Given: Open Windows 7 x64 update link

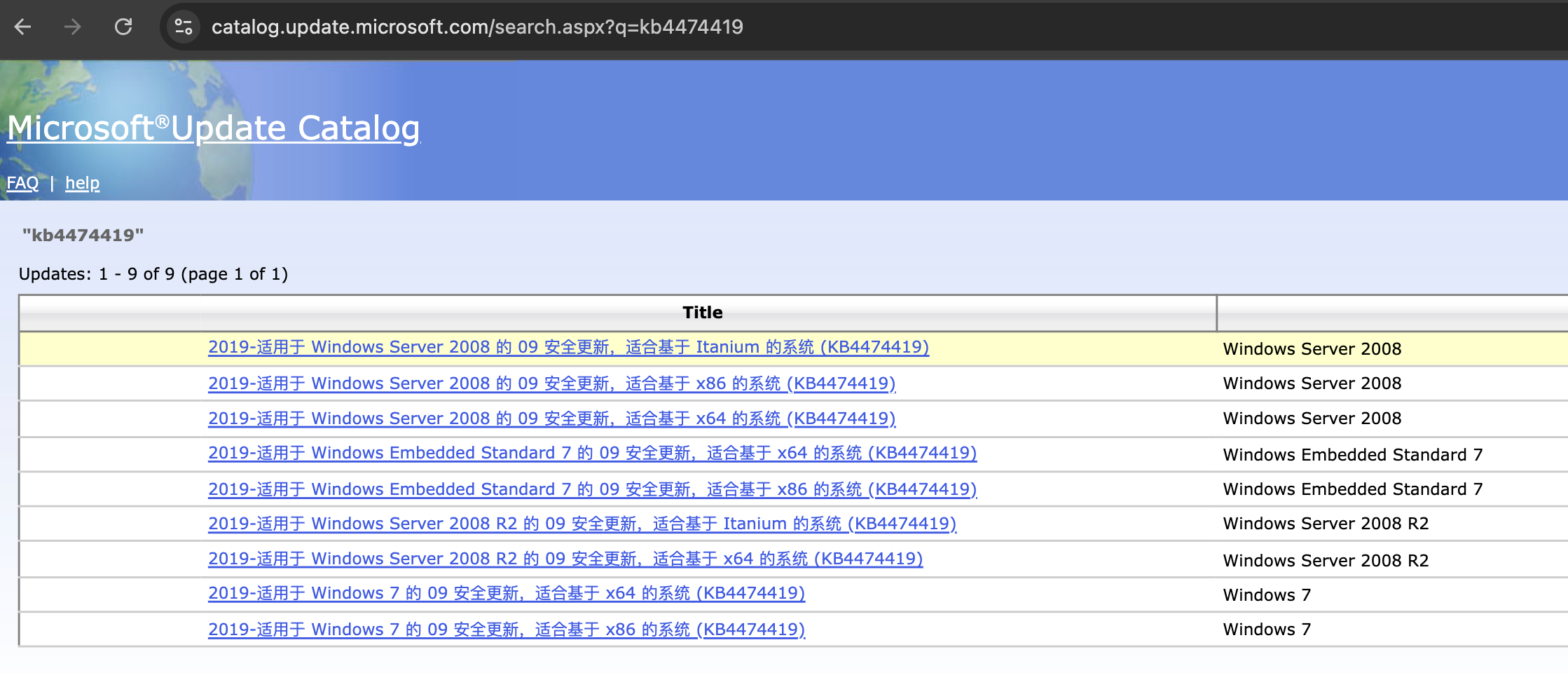Looking at the screenshot, I should click(507, 593).
